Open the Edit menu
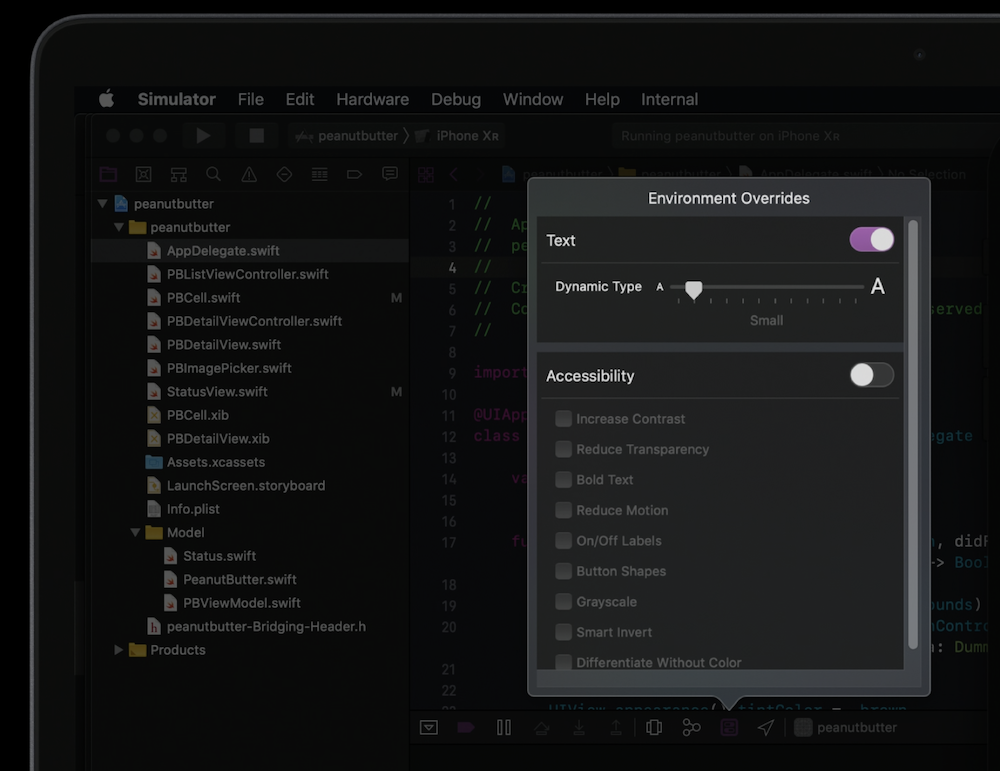Screen dimensions: 1000x771 [300, 99]
